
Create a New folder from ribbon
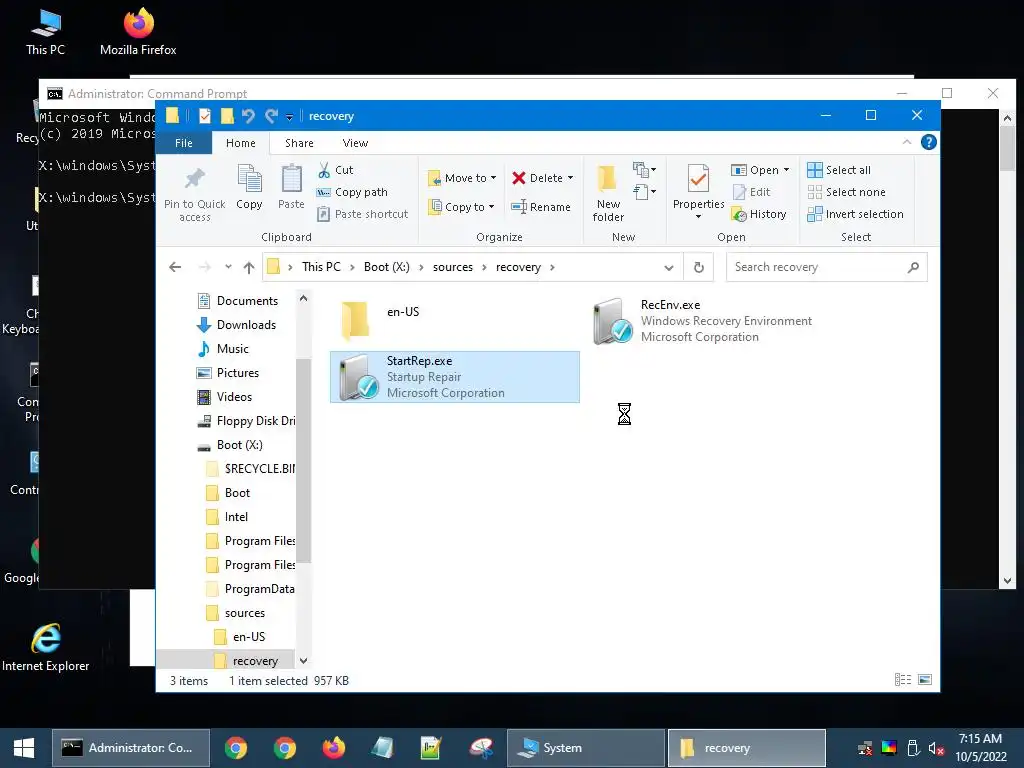(608, 193)
